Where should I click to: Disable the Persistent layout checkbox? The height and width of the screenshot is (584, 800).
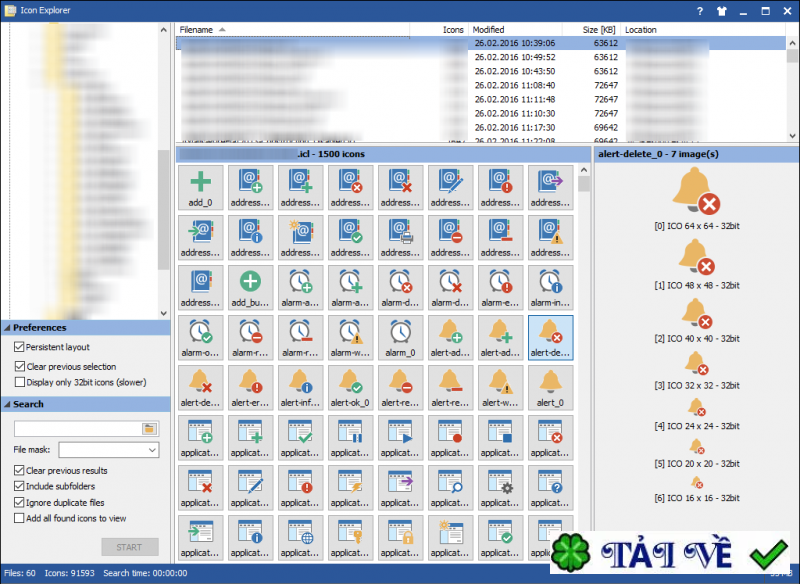pos(20,347)
